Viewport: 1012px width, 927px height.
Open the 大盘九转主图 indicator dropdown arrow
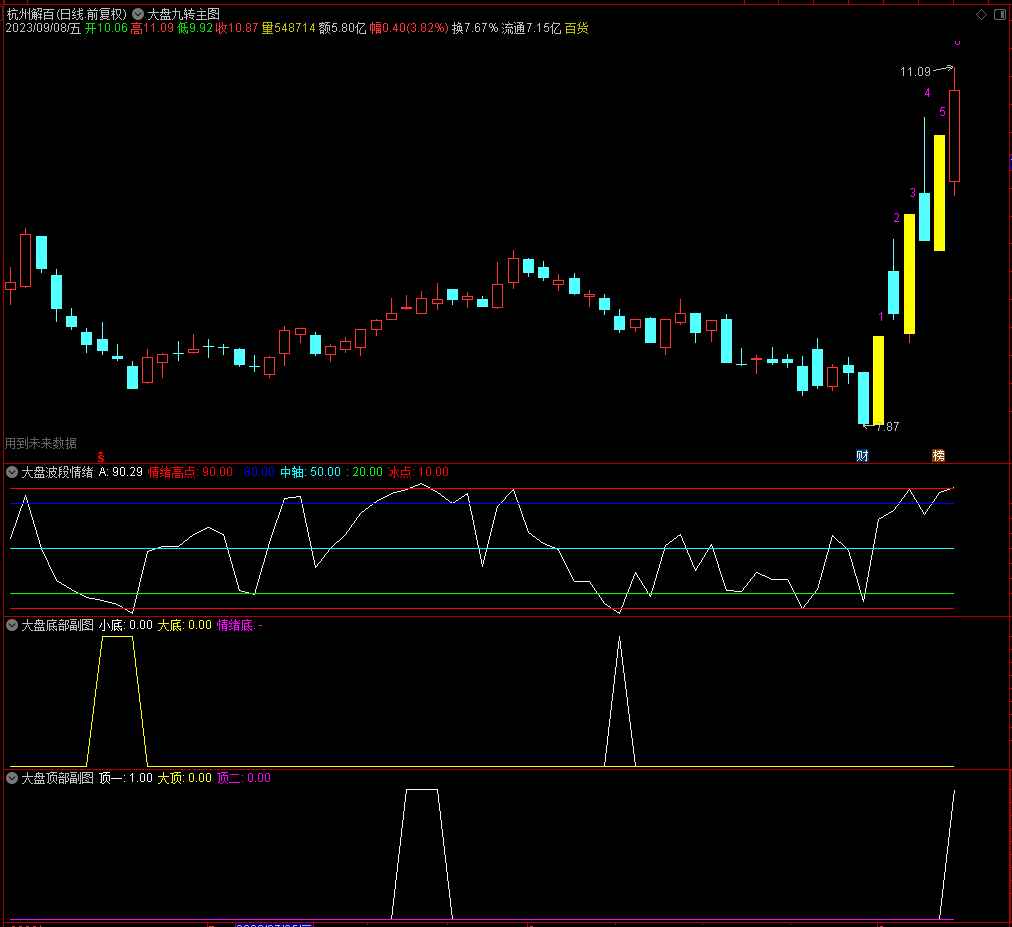point(138,14)
